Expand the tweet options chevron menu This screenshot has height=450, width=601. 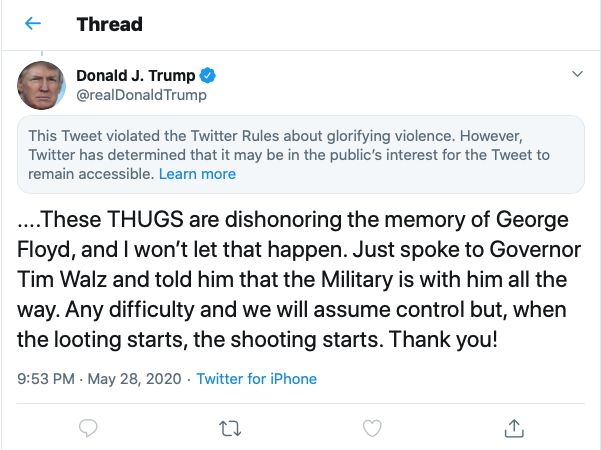tap(576, 75)
